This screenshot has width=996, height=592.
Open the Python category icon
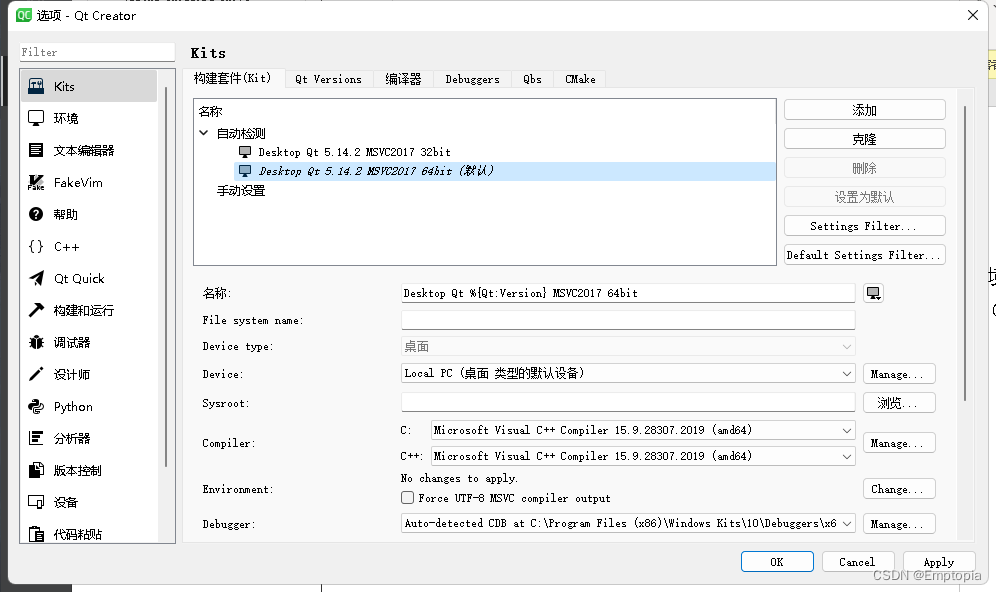pyautogui.click(x=36, y=407)
